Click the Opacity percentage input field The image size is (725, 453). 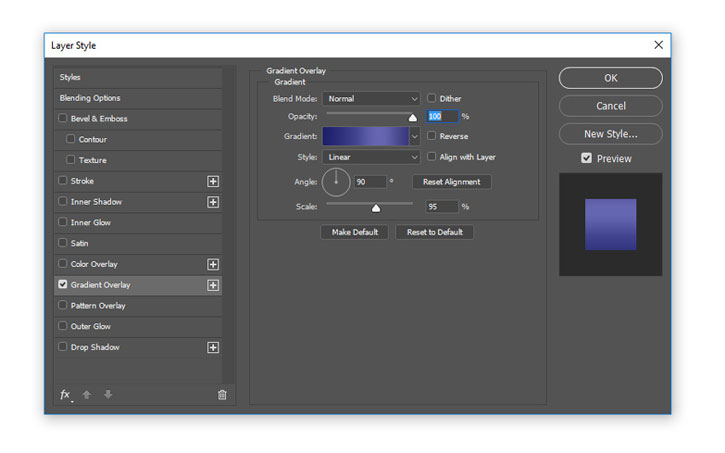(442, 116)
